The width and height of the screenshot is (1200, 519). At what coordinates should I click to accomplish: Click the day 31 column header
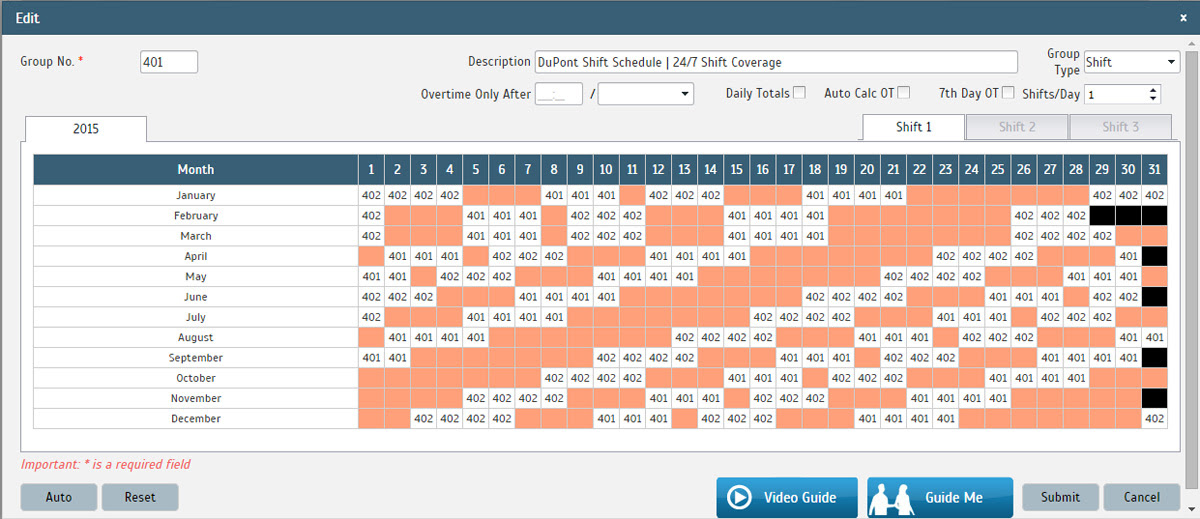(1154, 170)
